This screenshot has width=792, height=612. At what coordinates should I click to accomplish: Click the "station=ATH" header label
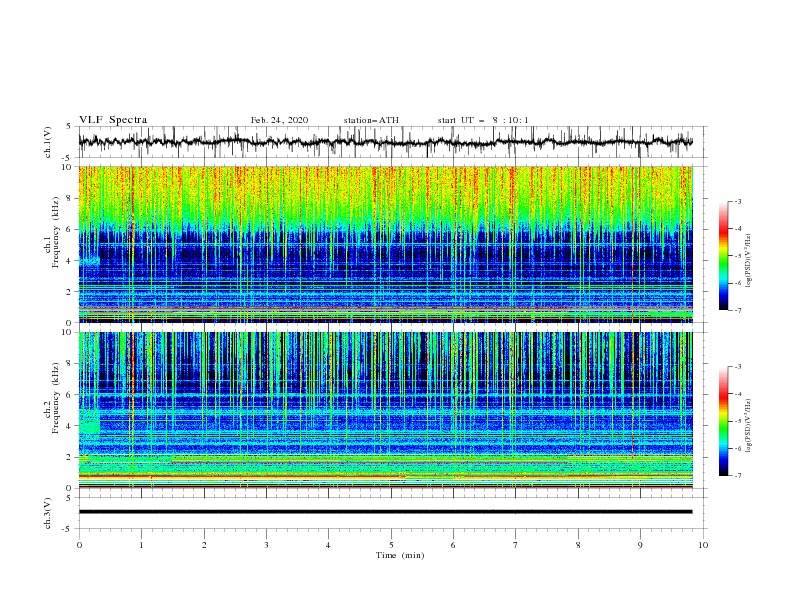coord(371,120)
